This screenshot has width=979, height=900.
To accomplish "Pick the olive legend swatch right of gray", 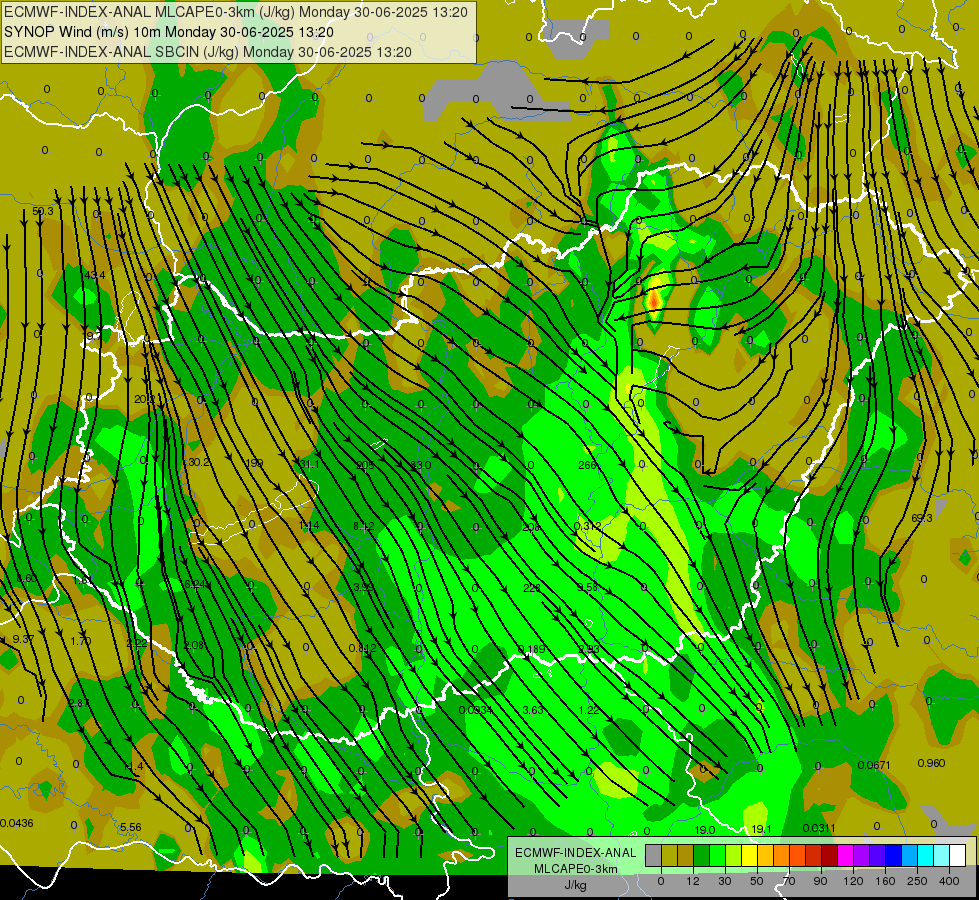I will point(669,855).
